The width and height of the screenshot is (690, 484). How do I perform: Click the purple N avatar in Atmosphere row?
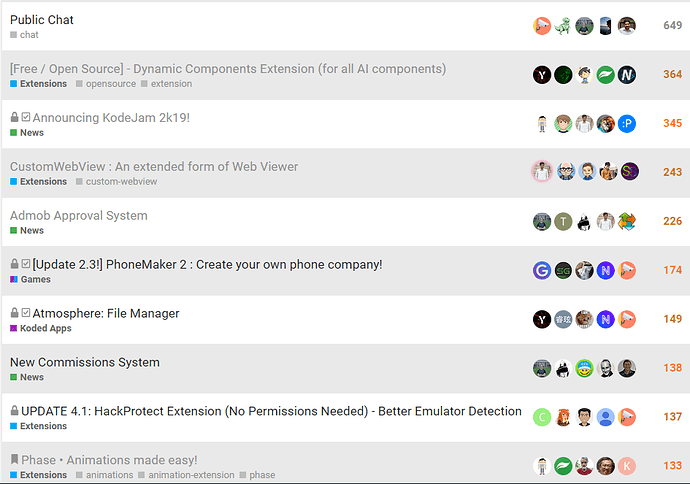tap(606, 319)
